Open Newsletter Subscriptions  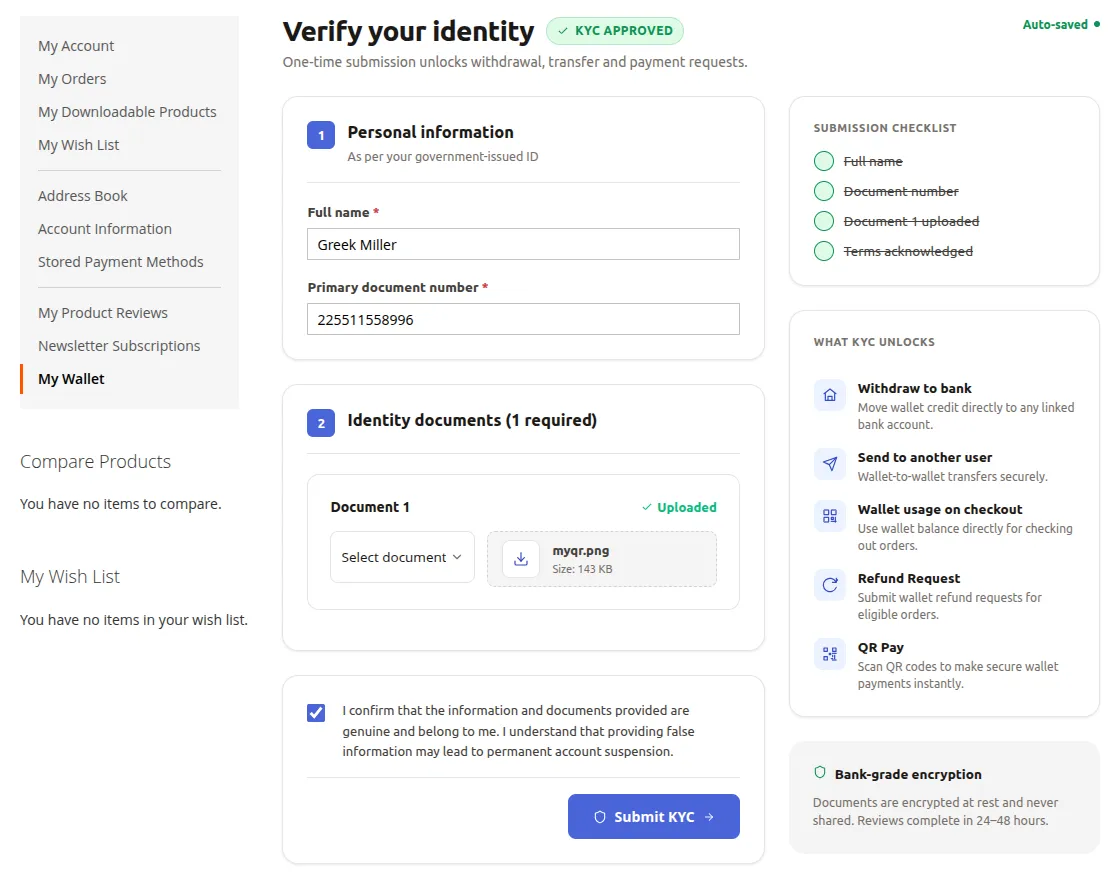coord(119,346)
